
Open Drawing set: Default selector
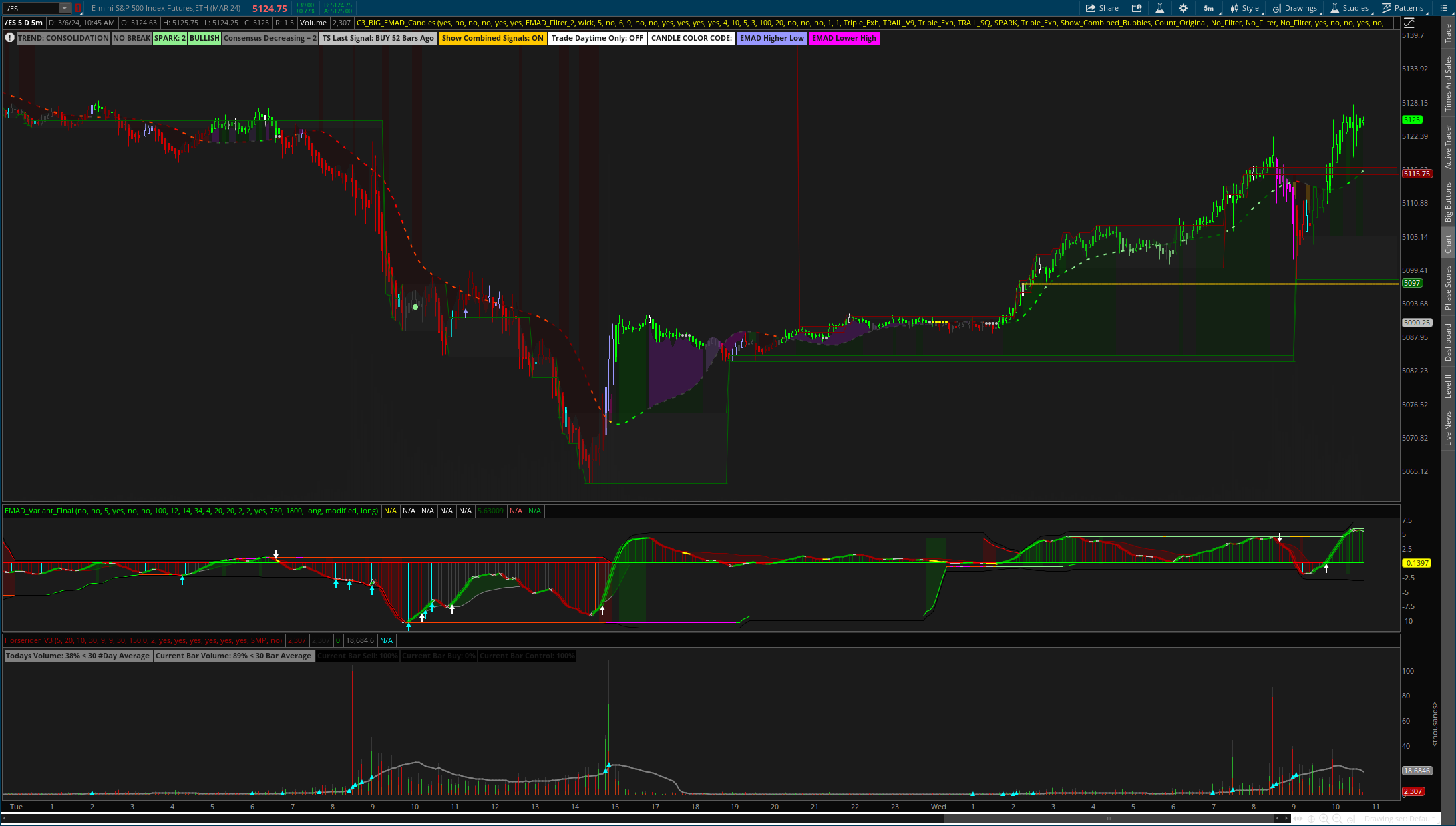(1399, 819)
